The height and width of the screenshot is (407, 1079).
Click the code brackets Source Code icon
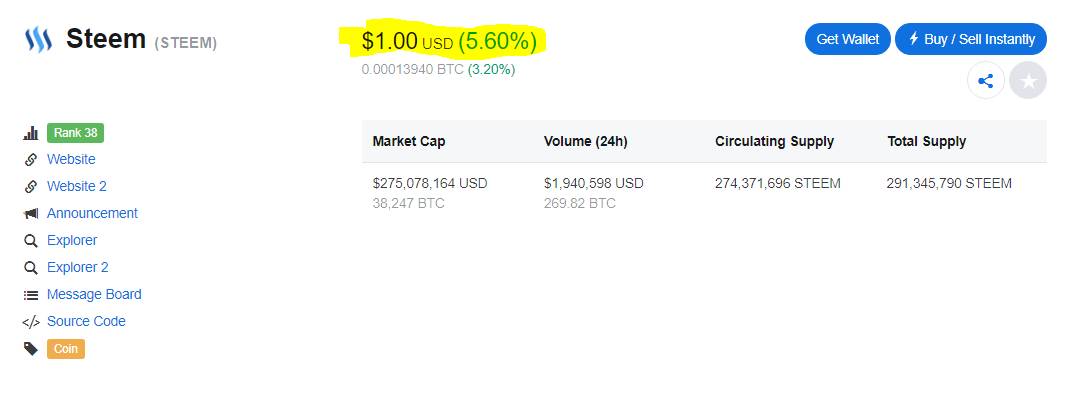pyautogui.click(x=30, y=322)
